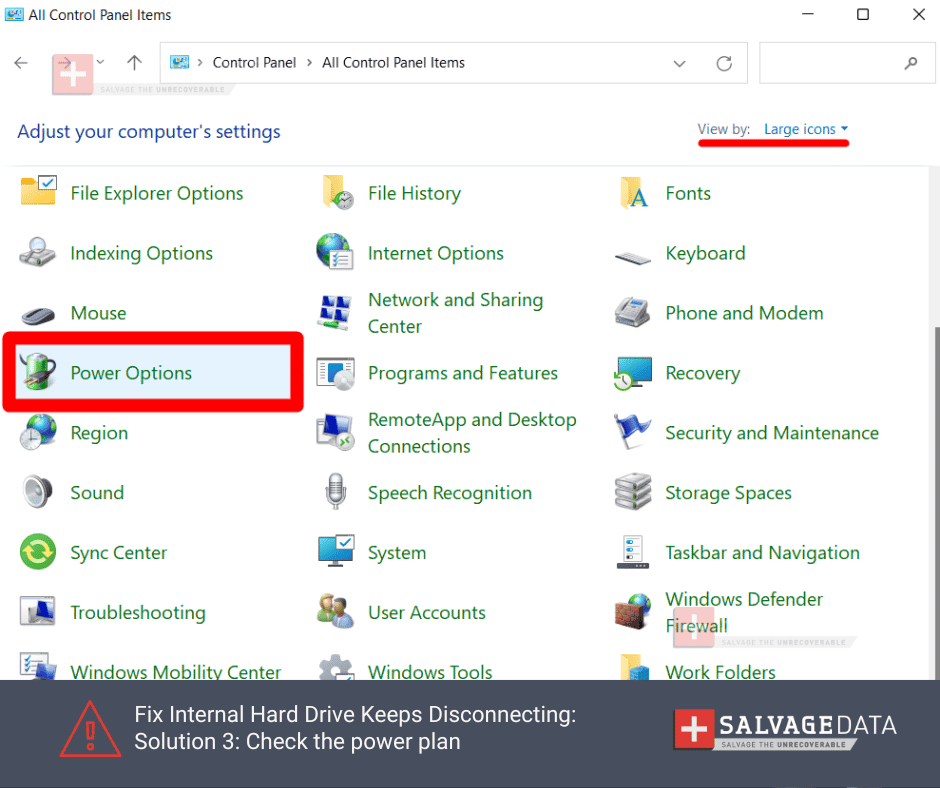The width and height of the screenshot is (940, 788).
Task: Click the Programs and Features icon
Action: click(x=336, y=373)
